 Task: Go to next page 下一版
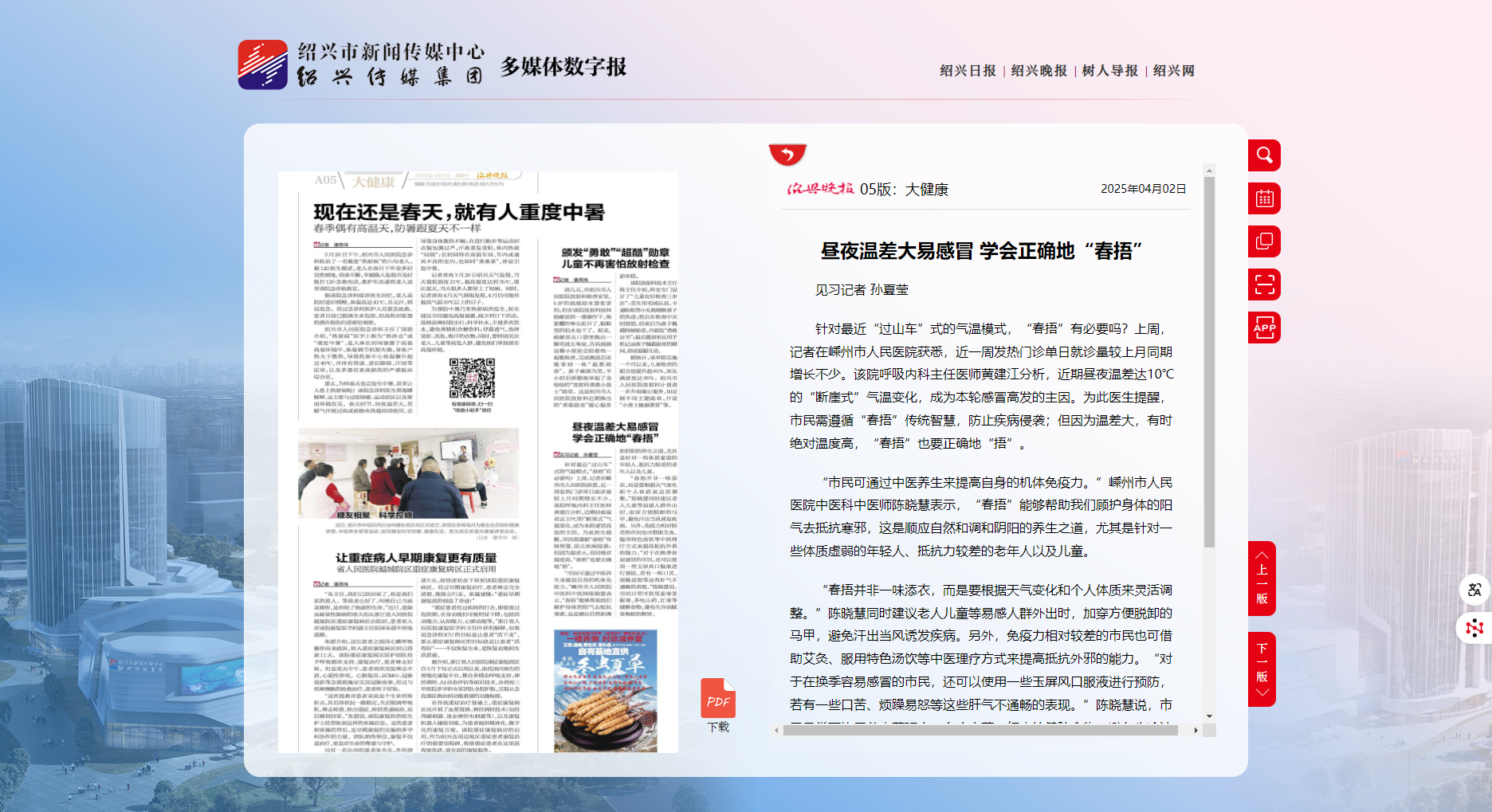click(1262, 669)
